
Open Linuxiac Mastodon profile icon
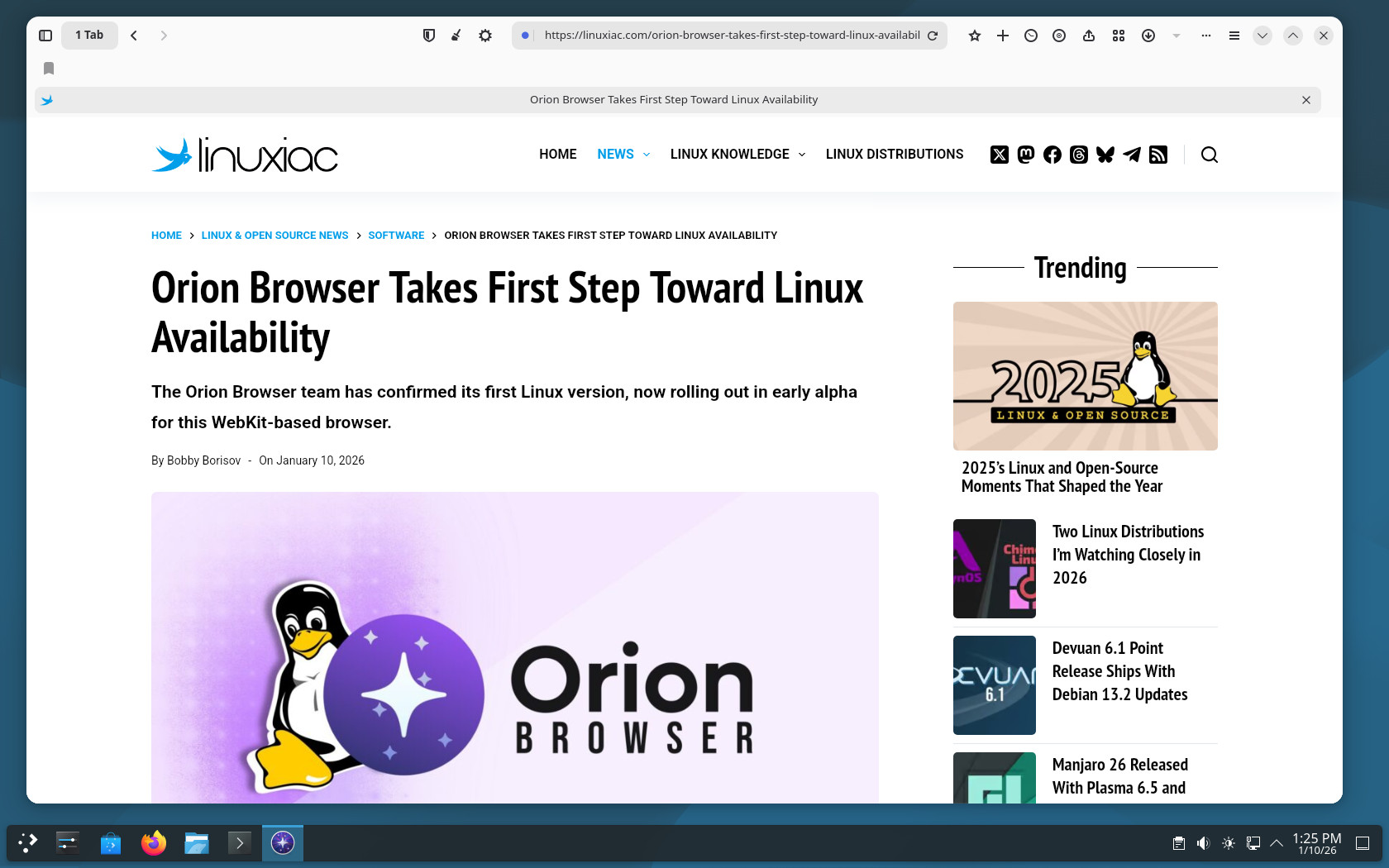pyautogui.click(x=1026, y=155)
